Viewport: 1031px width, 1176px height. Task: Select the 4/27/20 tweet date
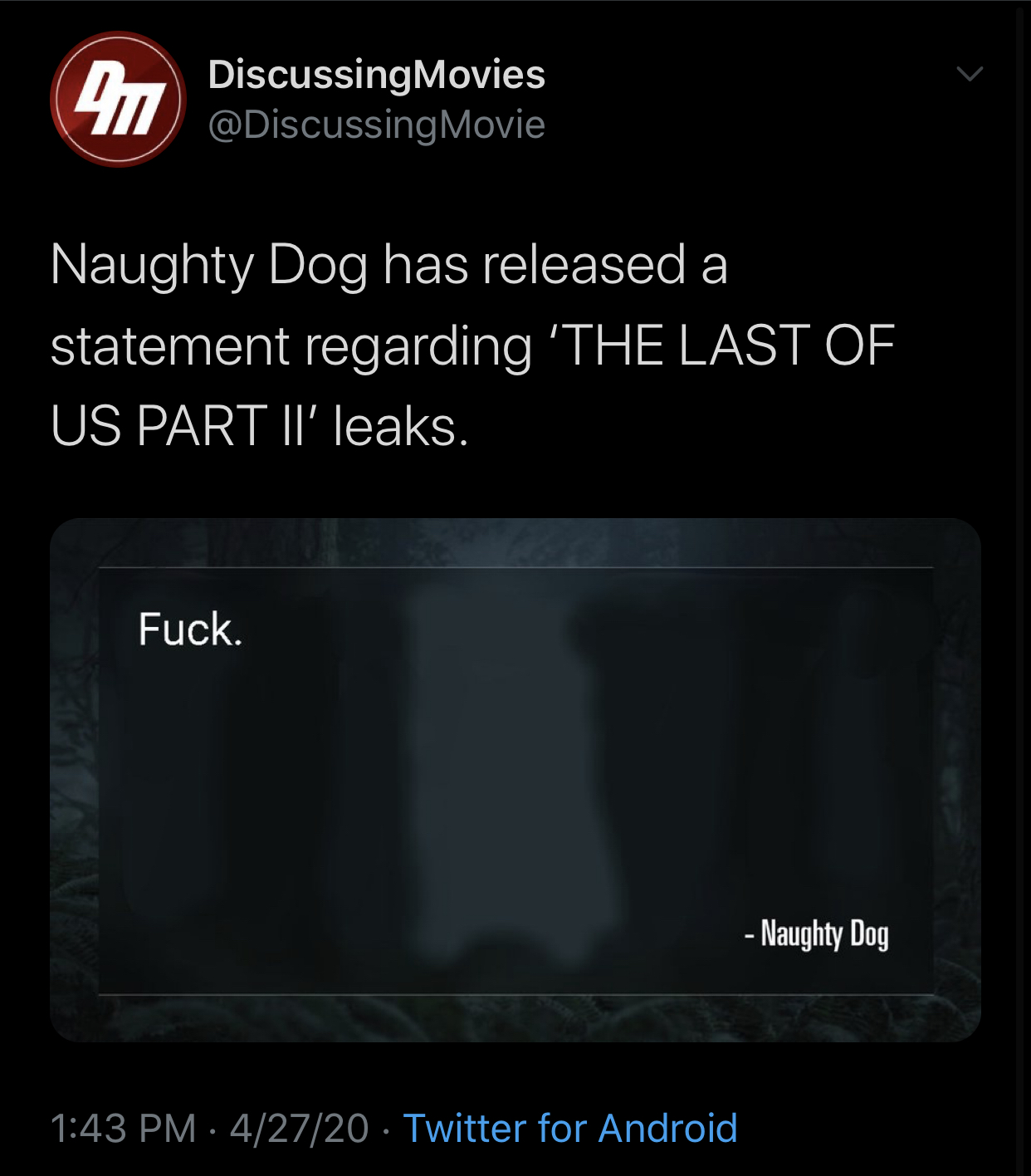pos(300,1128)
